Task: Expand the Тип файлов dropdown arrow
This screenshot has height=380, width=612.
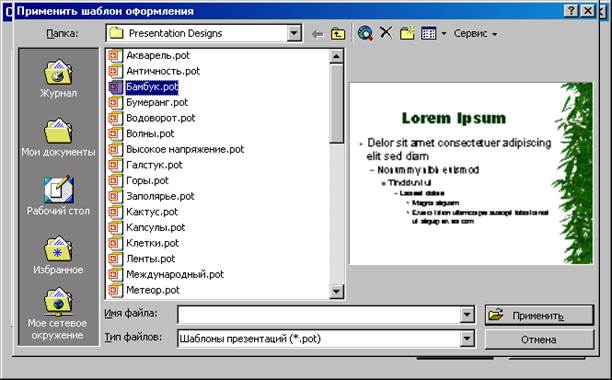Action: click(467, 339)
